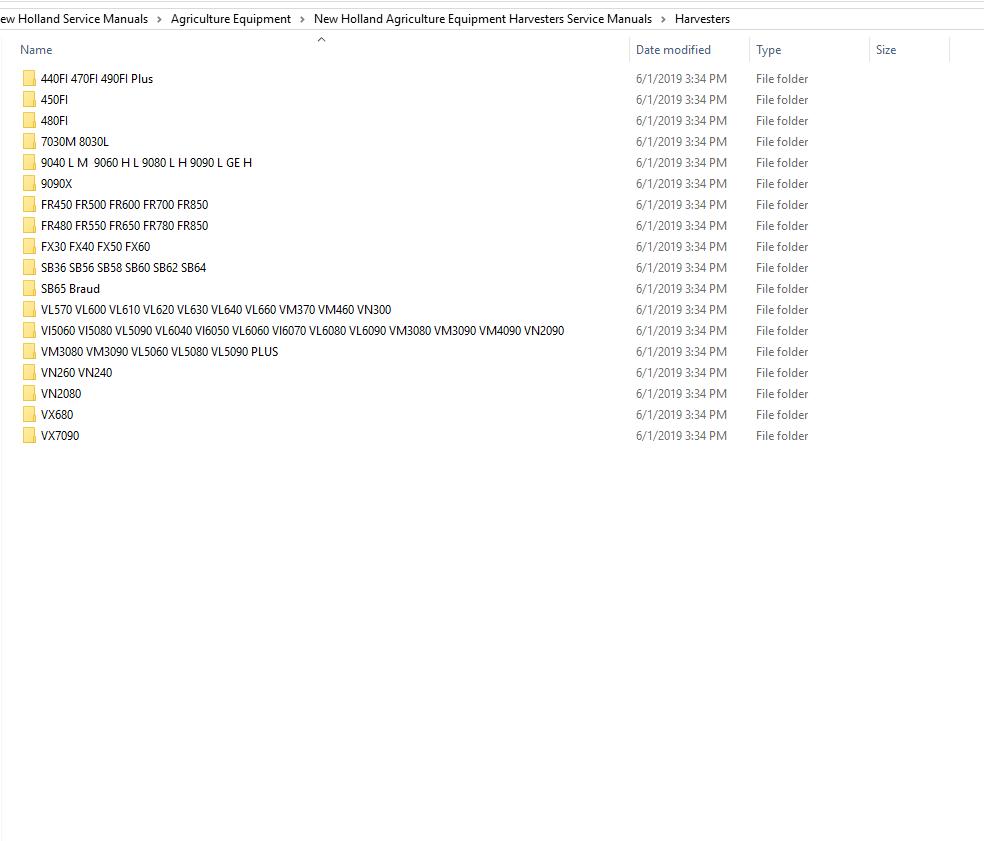Select the 450FI folder icon

click(29, 100)
